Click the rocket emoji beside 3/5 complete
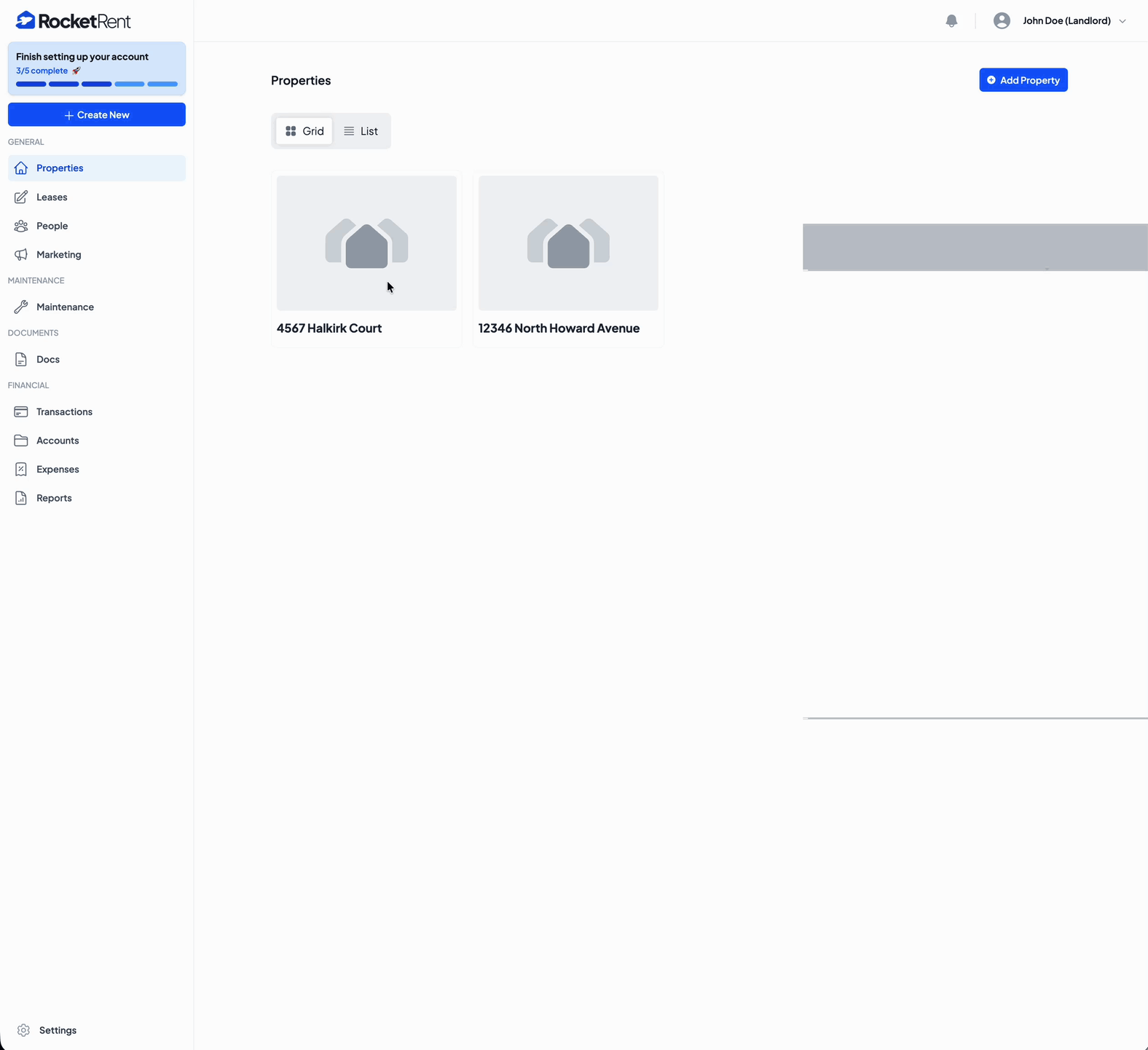 pos(76,71)
